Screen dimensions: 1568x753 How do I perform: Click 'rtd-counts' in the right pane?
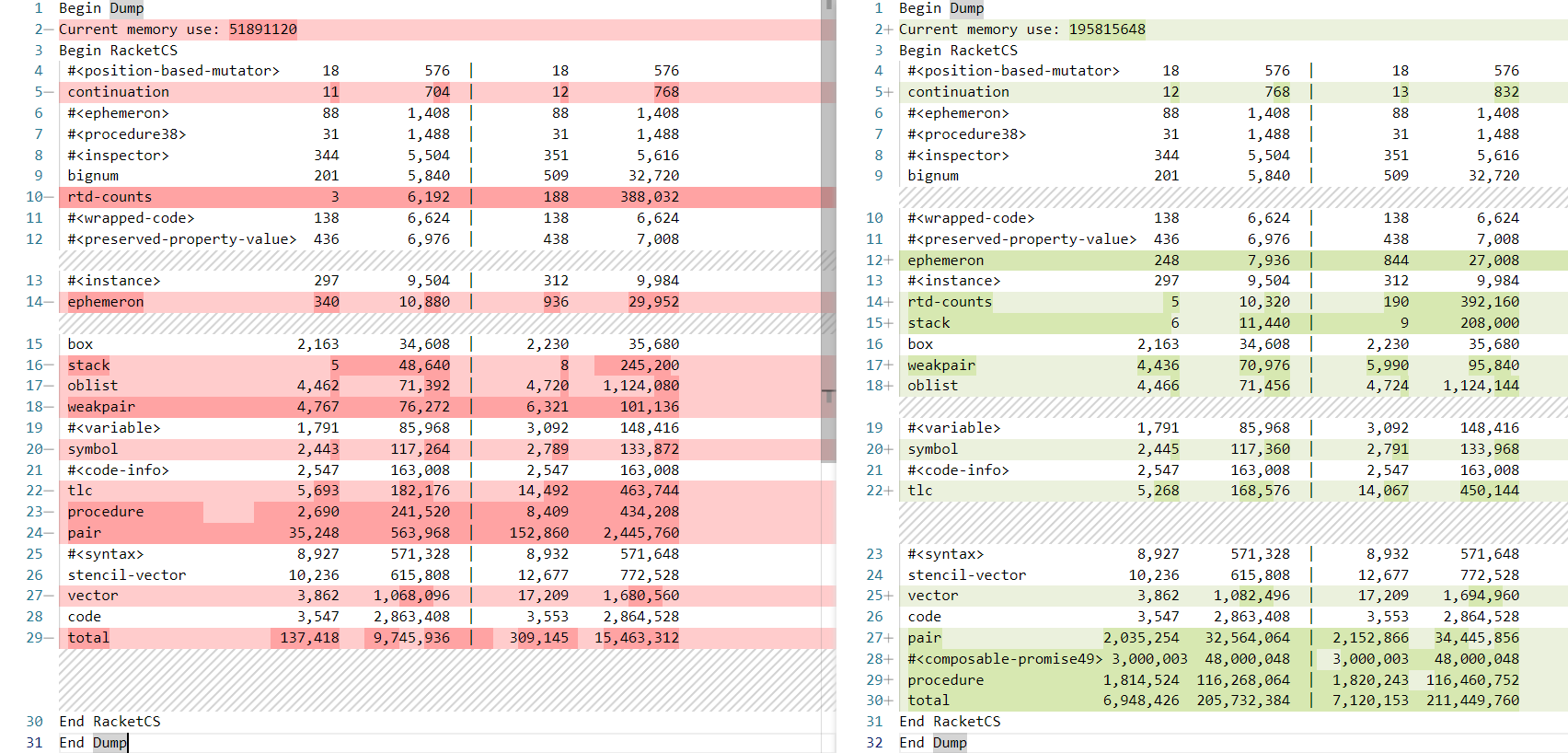950,302
